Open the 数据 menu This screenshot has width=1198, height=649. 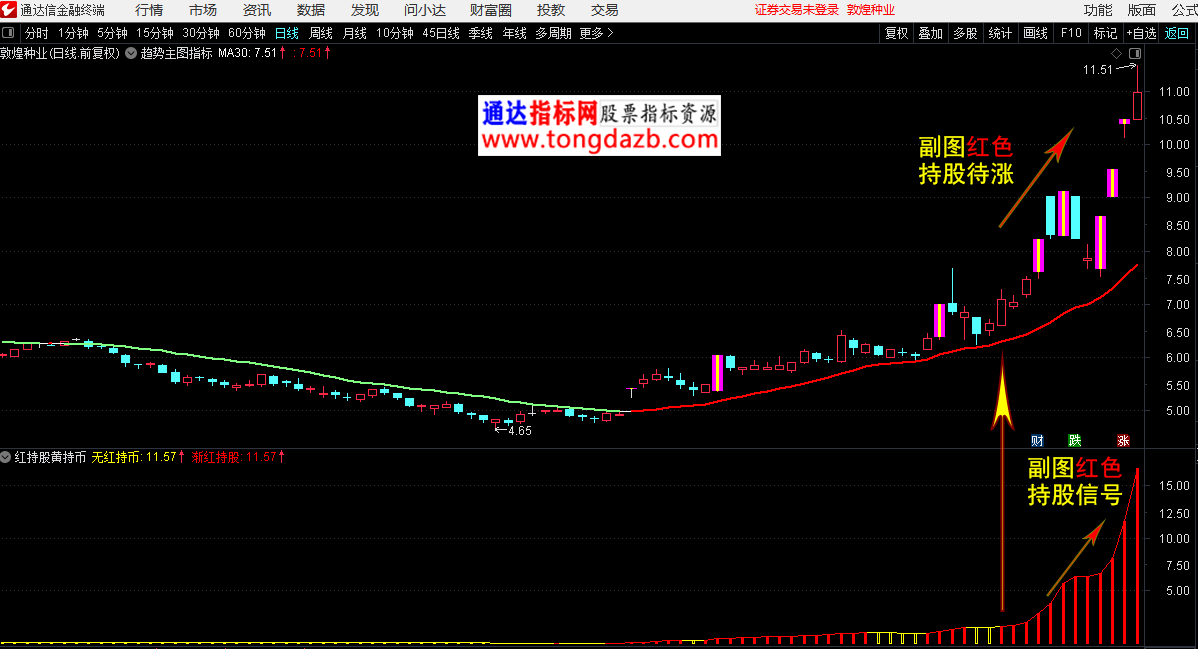click(311, 10)
